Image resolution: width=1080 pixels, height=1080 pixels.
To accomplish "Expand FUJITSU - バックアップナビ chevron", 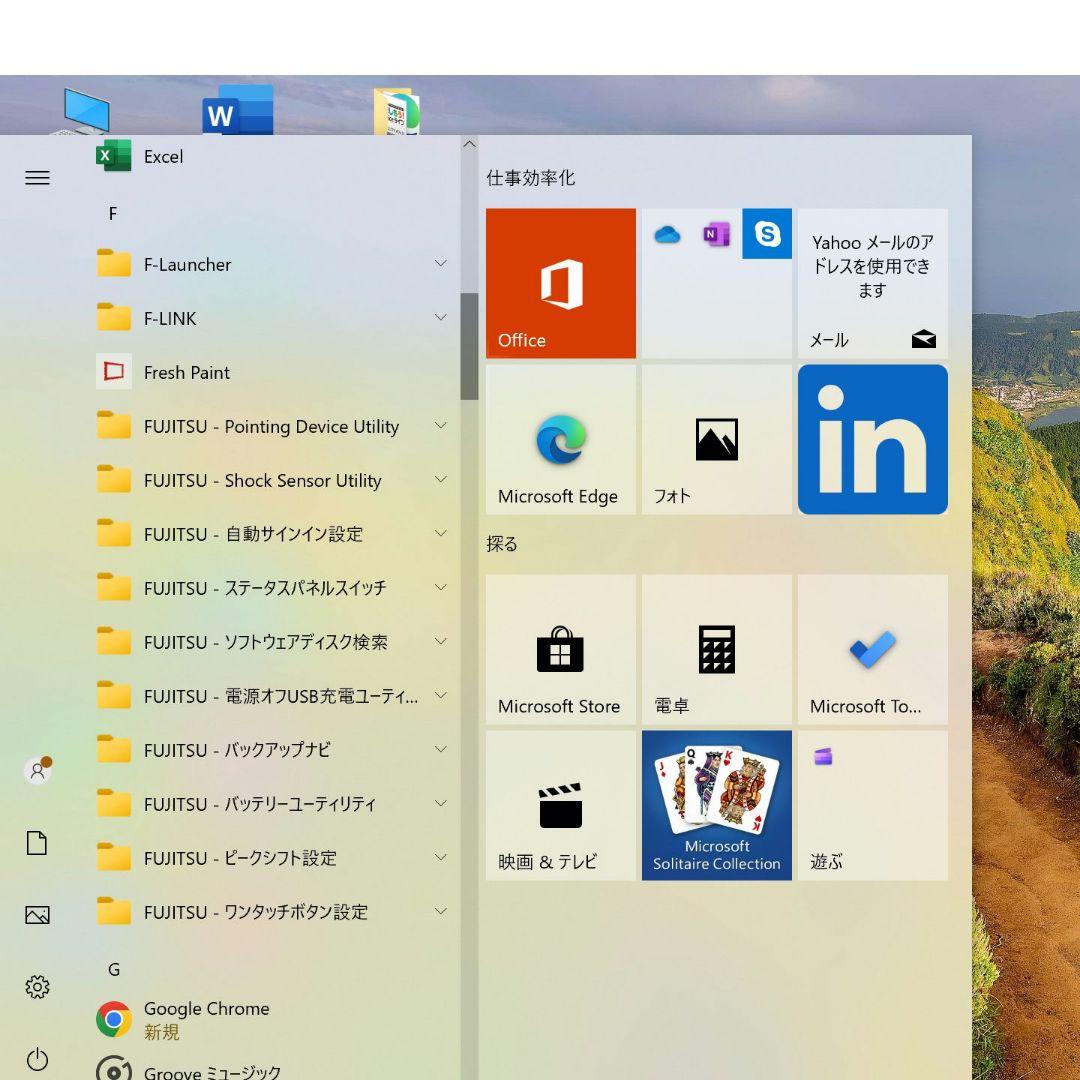I will coord(441,749).
